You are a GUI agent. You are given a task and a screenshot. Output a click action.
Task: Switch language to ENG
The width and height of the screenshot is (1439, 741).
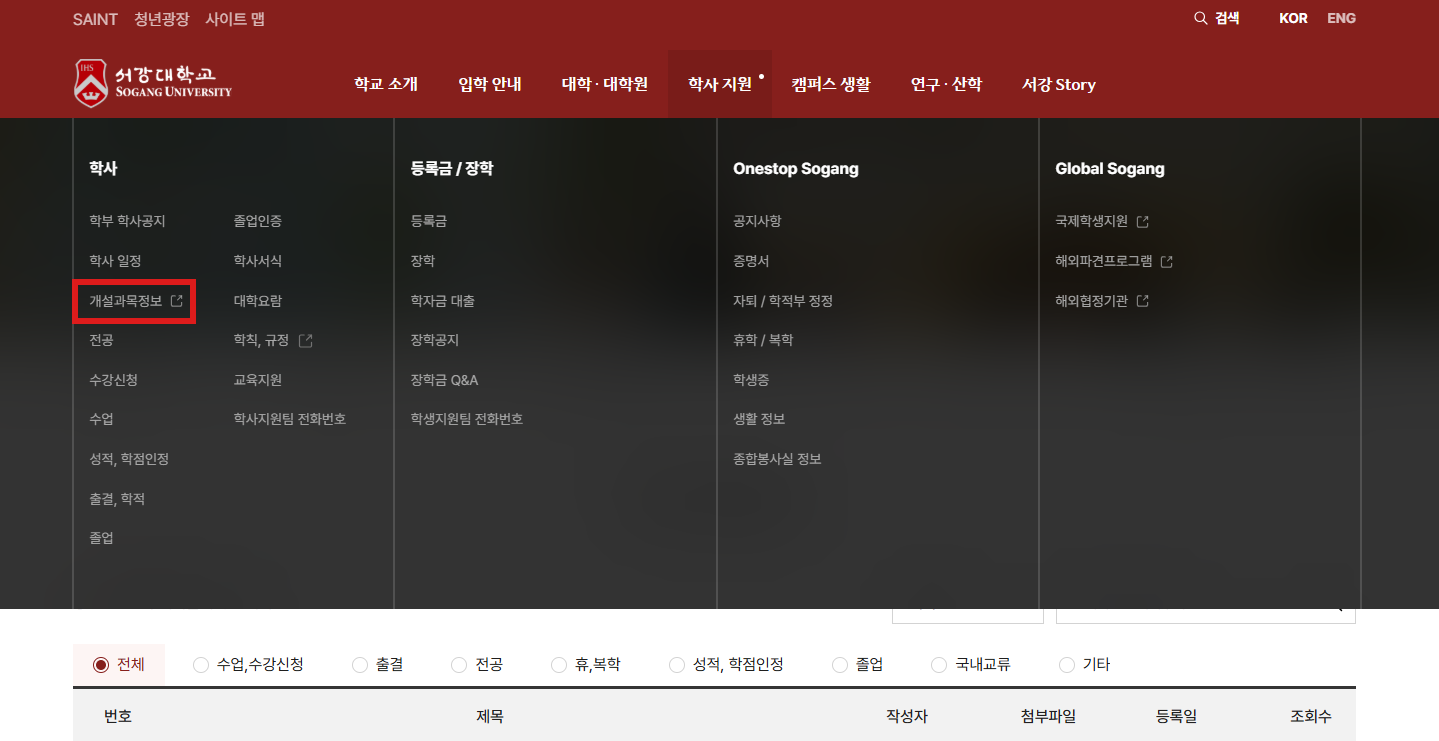pyautogui.click(x=1341, y=18)
